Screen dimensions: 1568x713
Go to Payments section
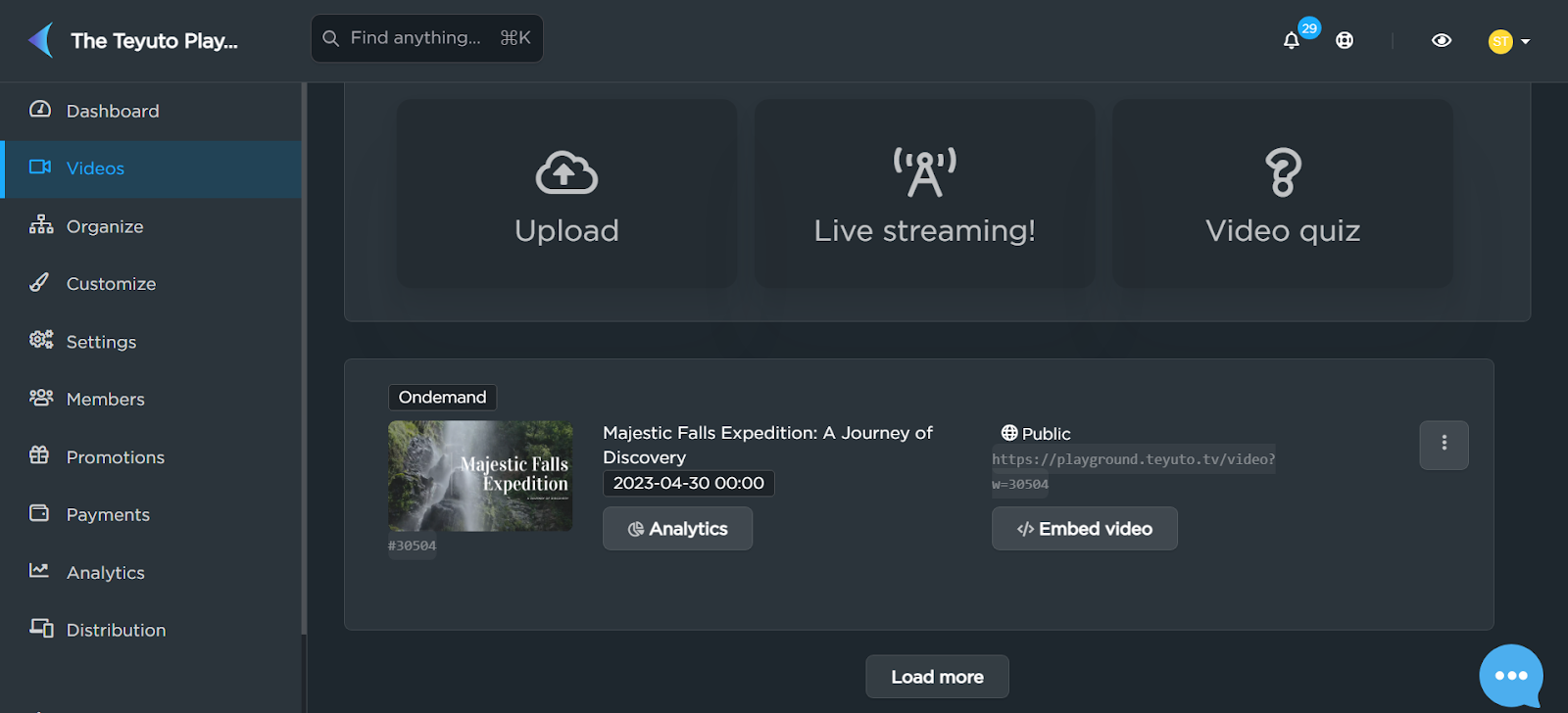pyautogui.click(x=151, y=514)
